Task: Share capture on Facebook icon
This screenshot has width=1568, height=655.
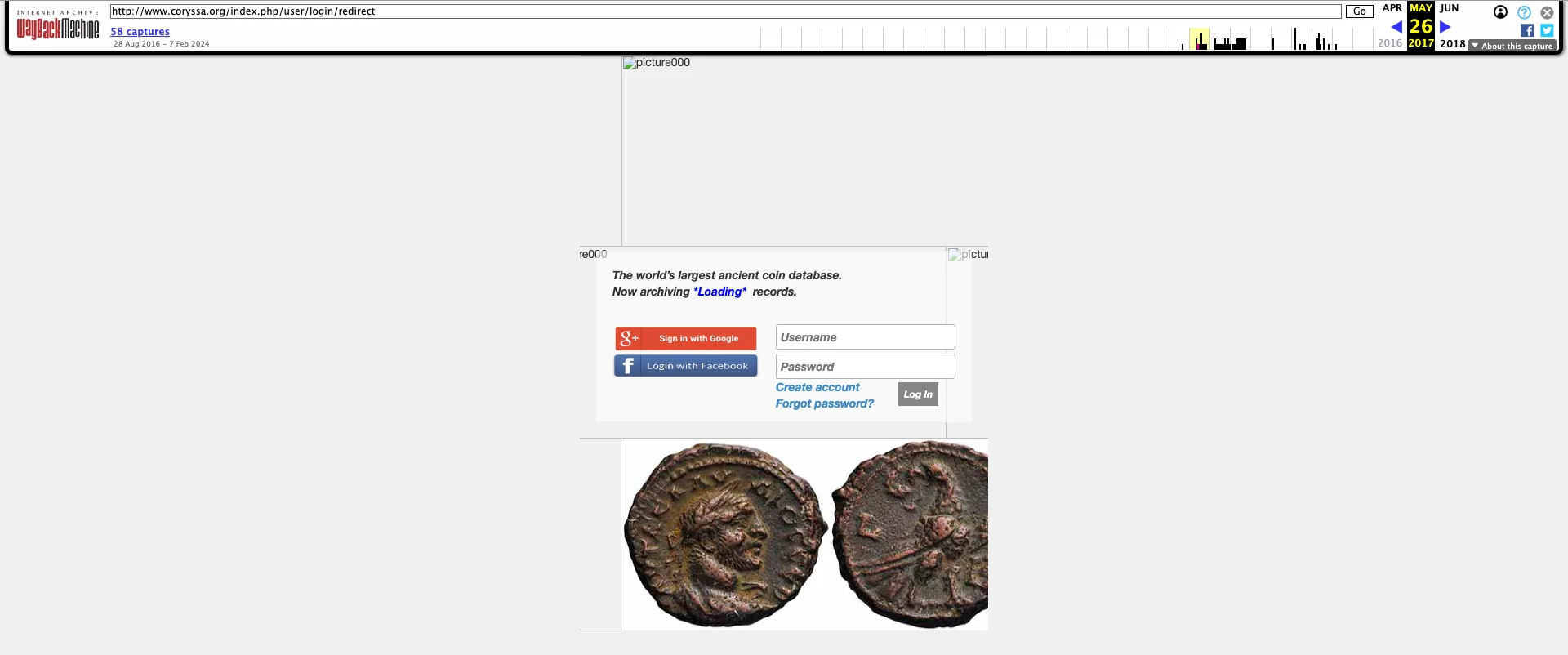Action: 1527,30
